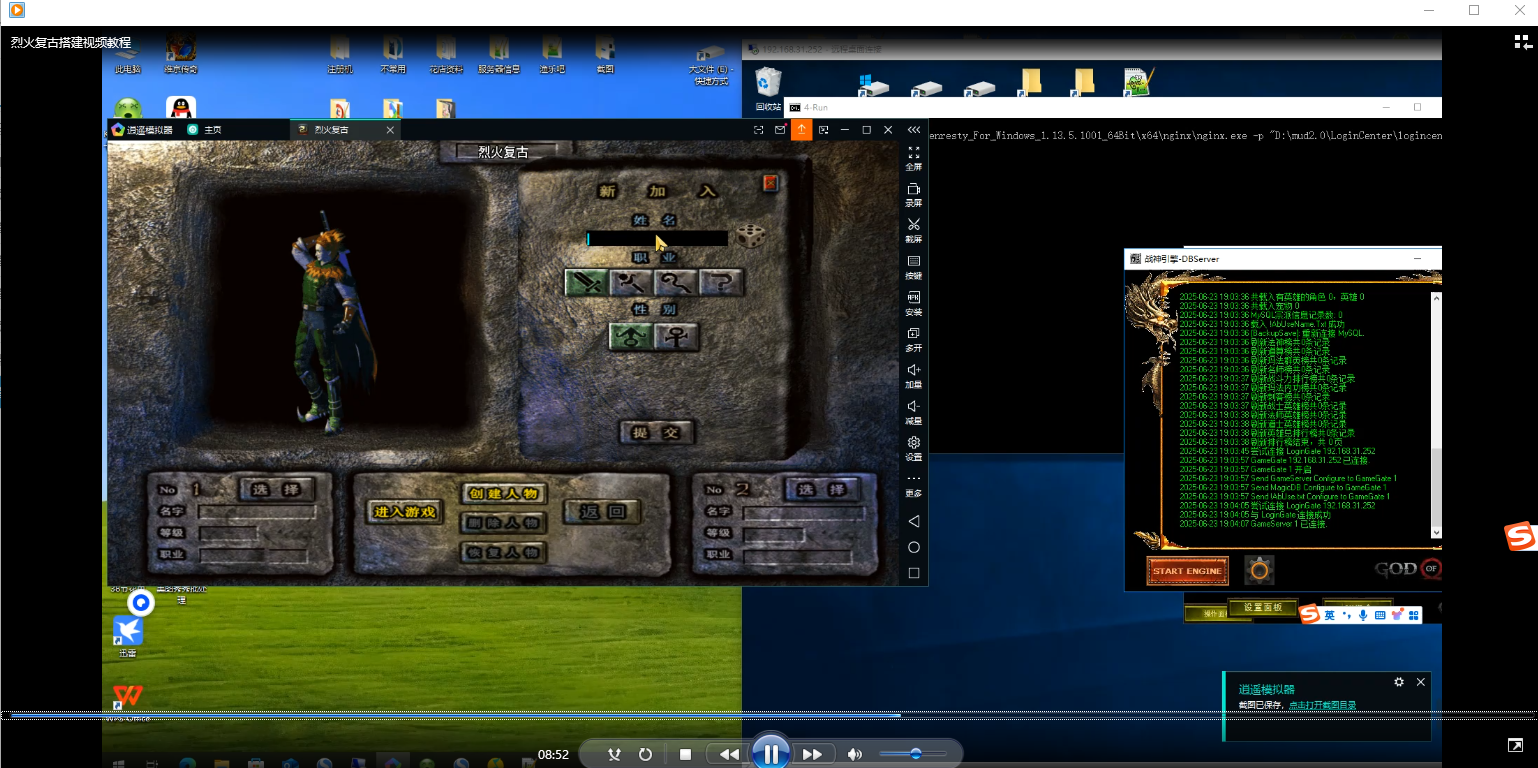Collapse the emulator sidebar with triple chevron
Viewport: 1538px width, 768px height.
pos(913,130)
